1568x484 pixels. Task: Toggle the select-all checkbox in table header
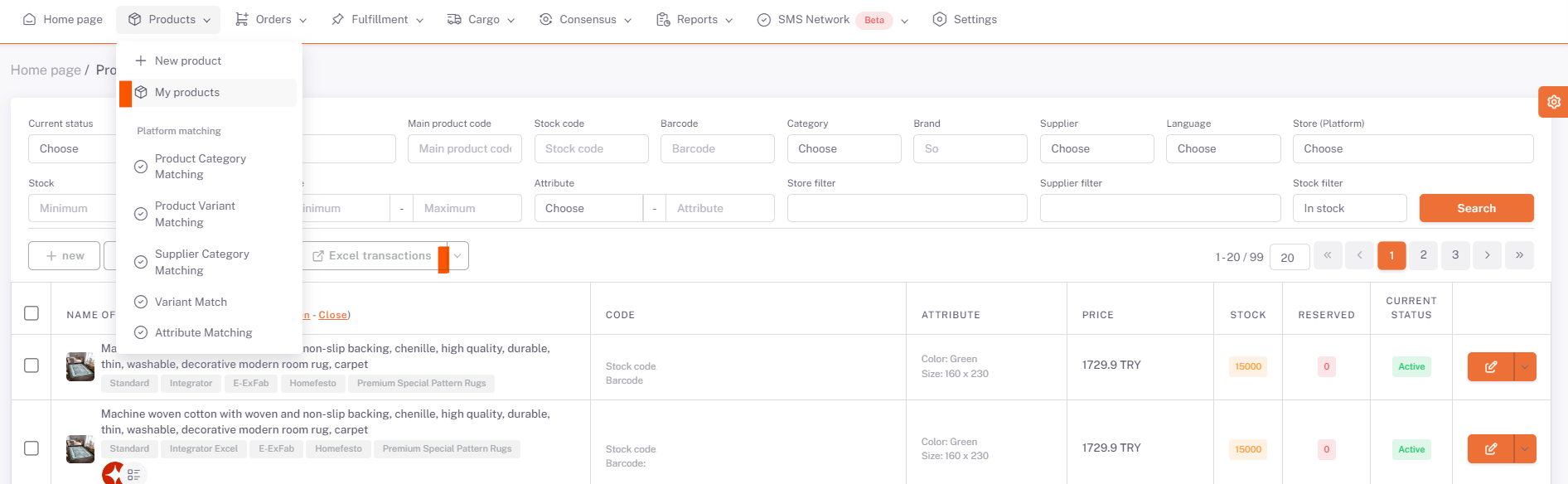point(31,313)
